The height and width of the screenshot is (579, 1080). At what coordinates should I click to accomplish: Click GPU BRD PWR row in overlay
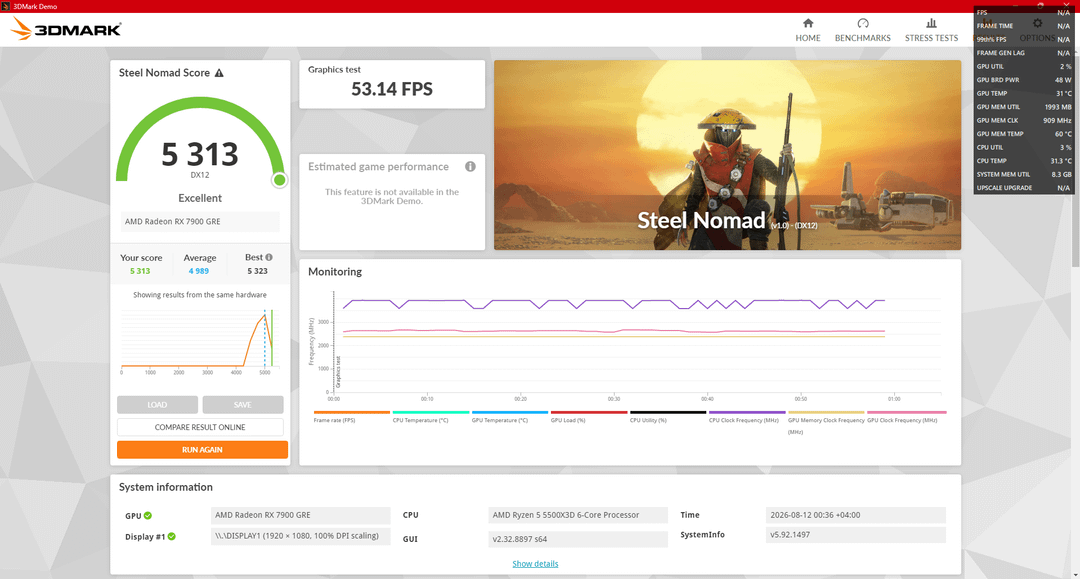pyautogui.click(x=1024, y=80)
